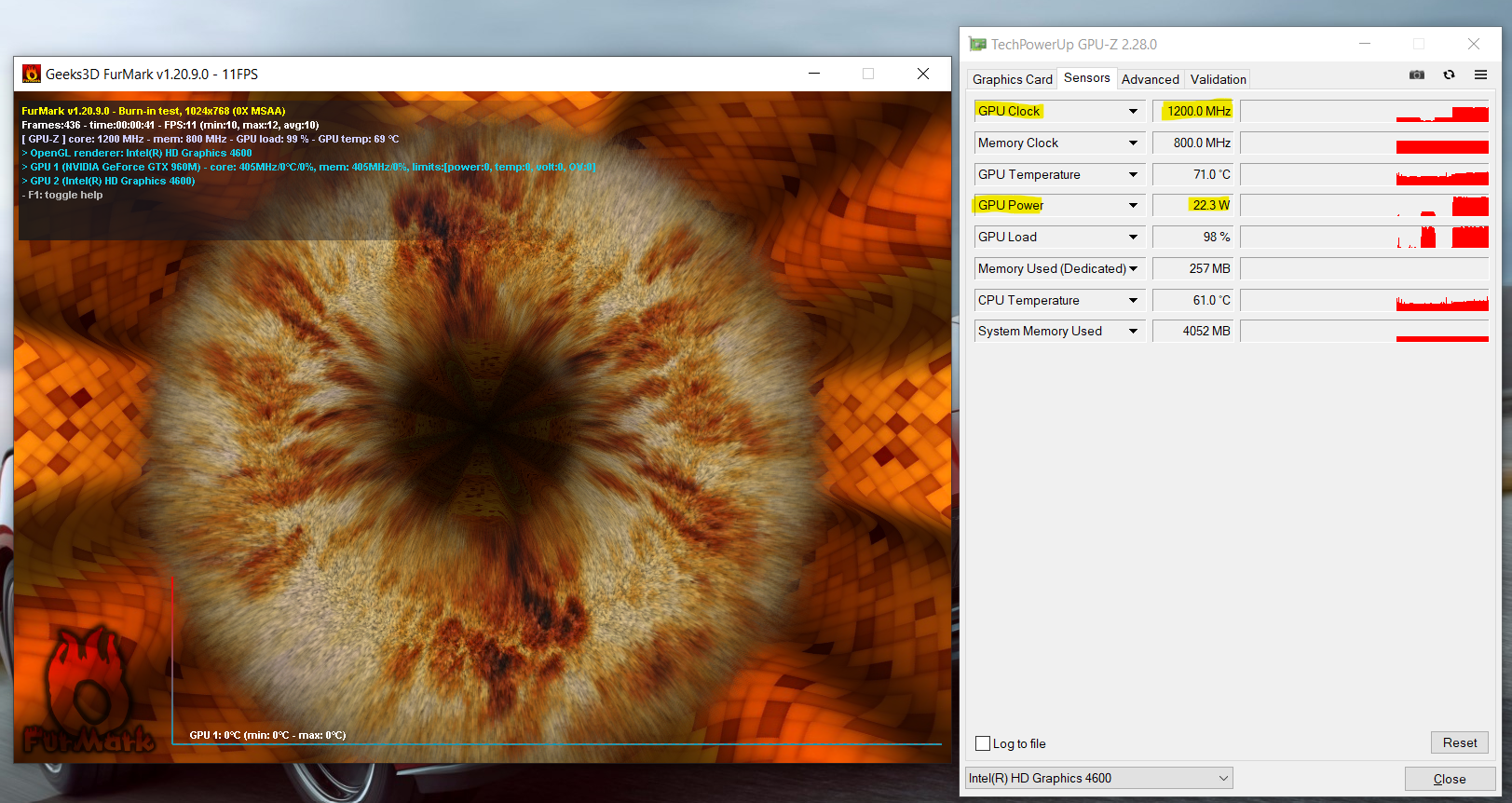Click the GPU Clock value 1200.0 MHz
Screen dimensions: 1512x803
point(1193,111)
